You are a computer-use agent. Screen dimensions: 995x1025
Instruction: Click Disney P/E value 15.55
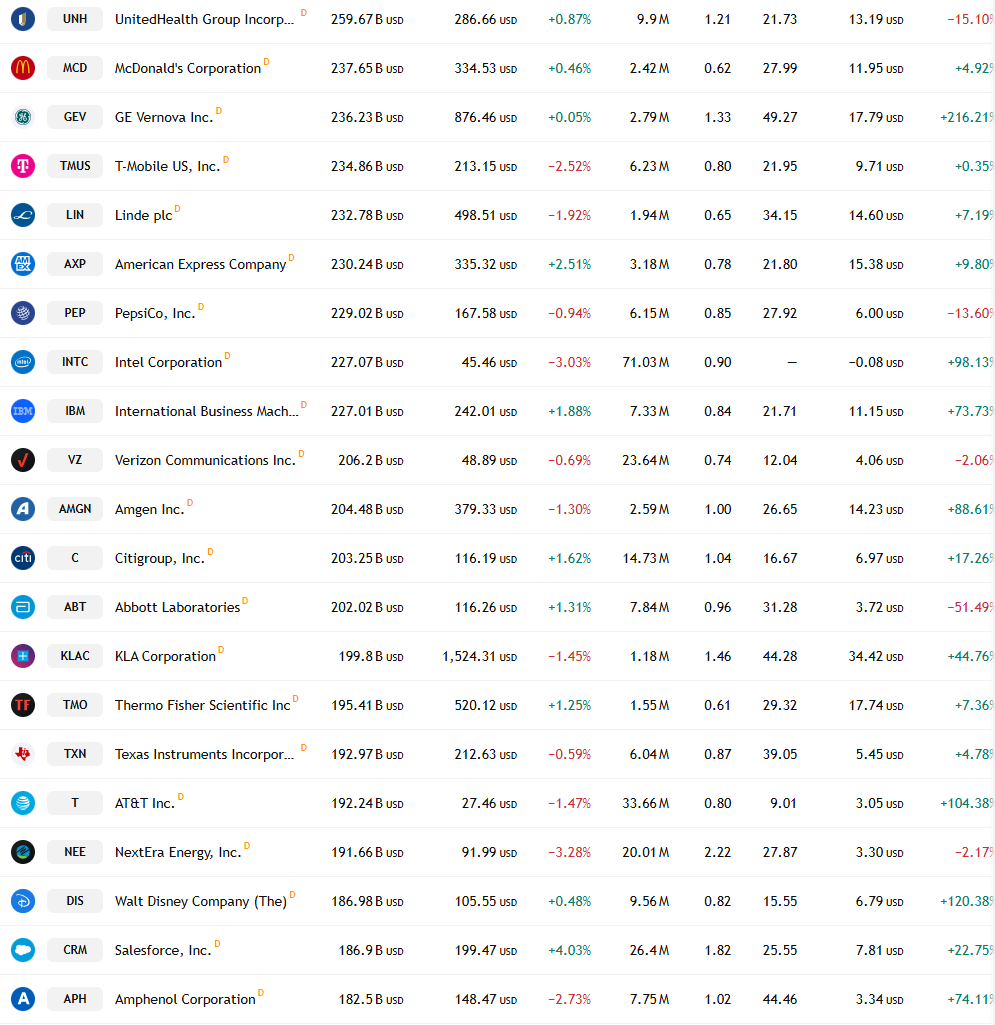coord(780,901)
